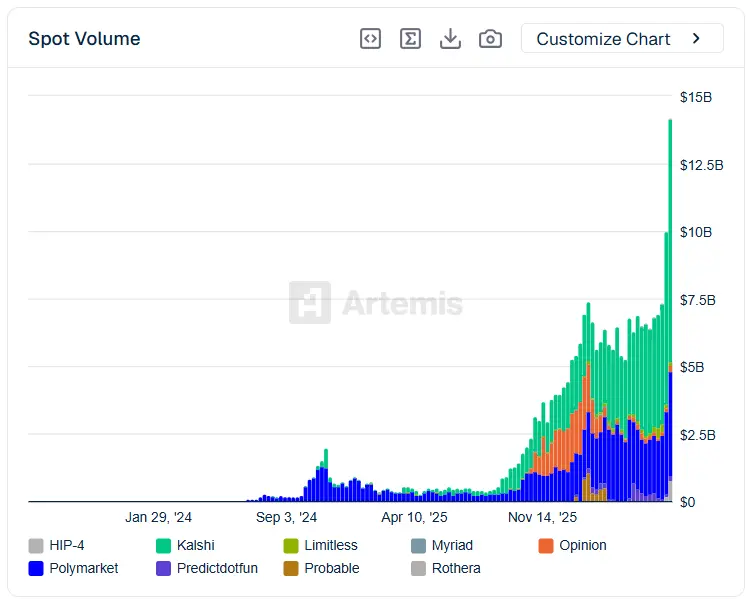Toggle the Kalshi green legend swatch
This screenshot has height=602, width=746.
point(163,545)
